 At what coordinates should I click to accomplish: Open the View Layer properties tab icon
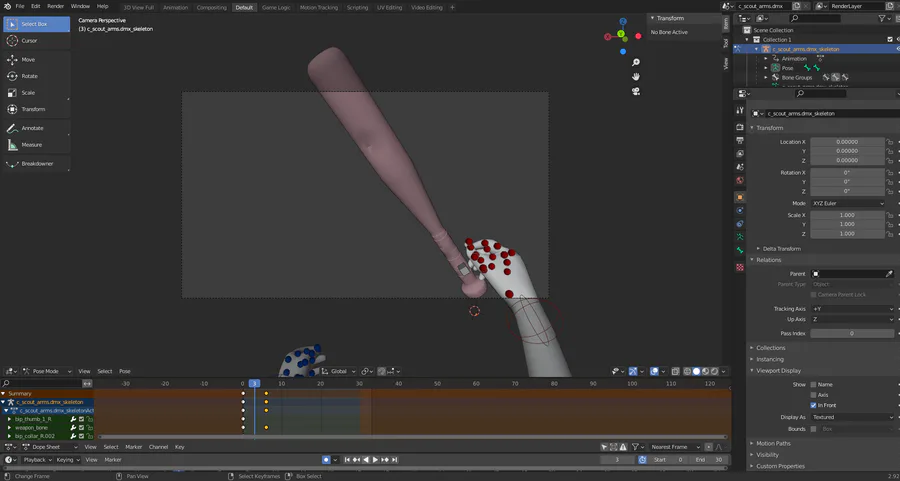point(740,154)
